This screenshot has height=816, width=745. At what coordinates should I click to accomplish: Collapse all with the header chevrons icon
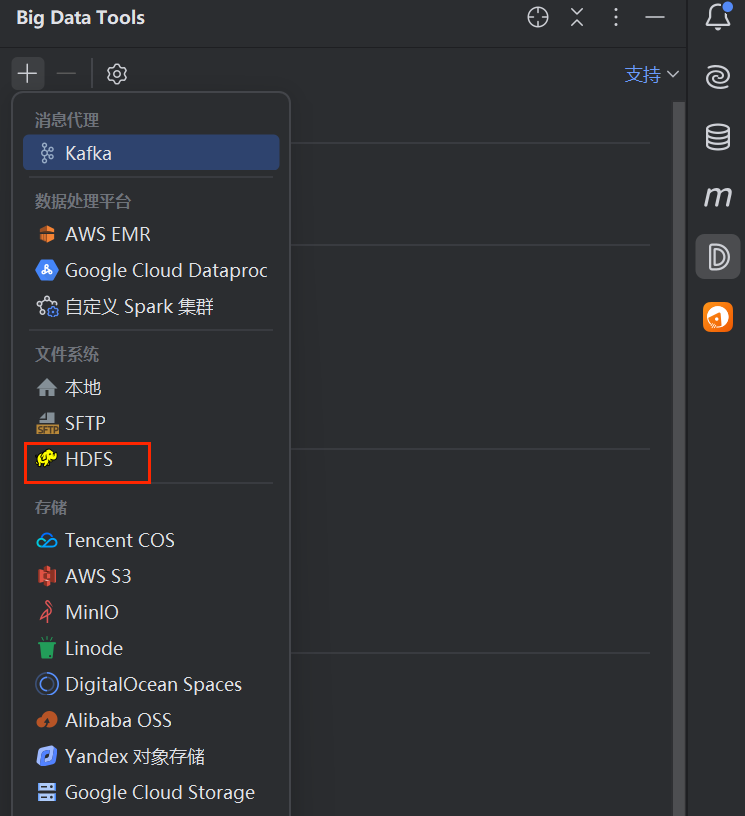tap(577, 18)
